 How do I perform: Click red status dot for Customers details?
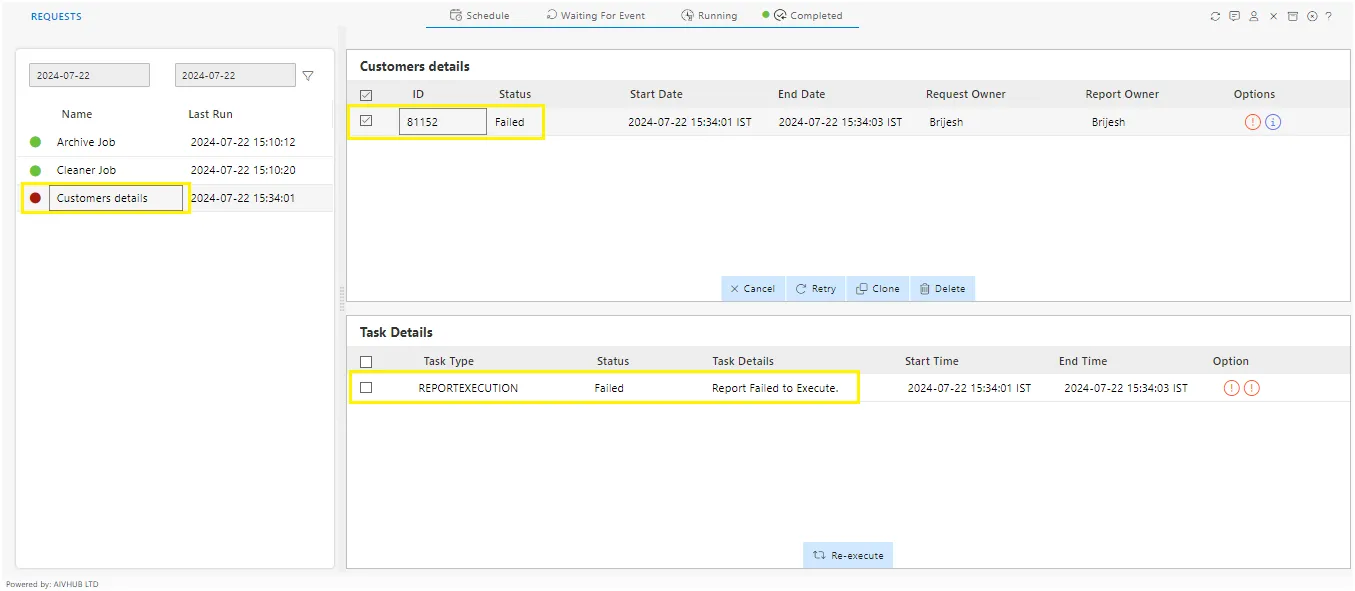point(36,198)
